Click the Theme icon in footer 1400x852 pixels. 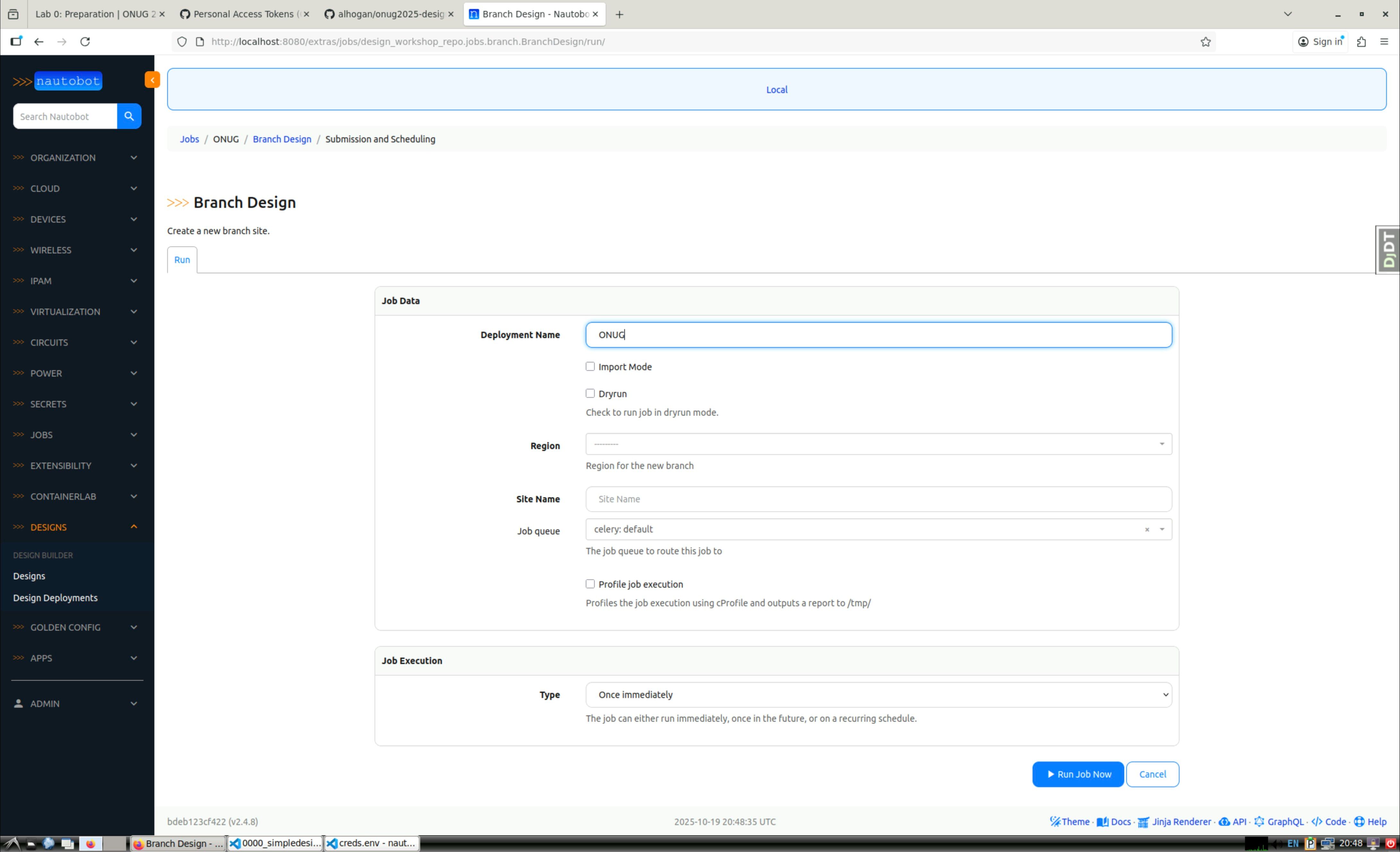pos(1055,821)
